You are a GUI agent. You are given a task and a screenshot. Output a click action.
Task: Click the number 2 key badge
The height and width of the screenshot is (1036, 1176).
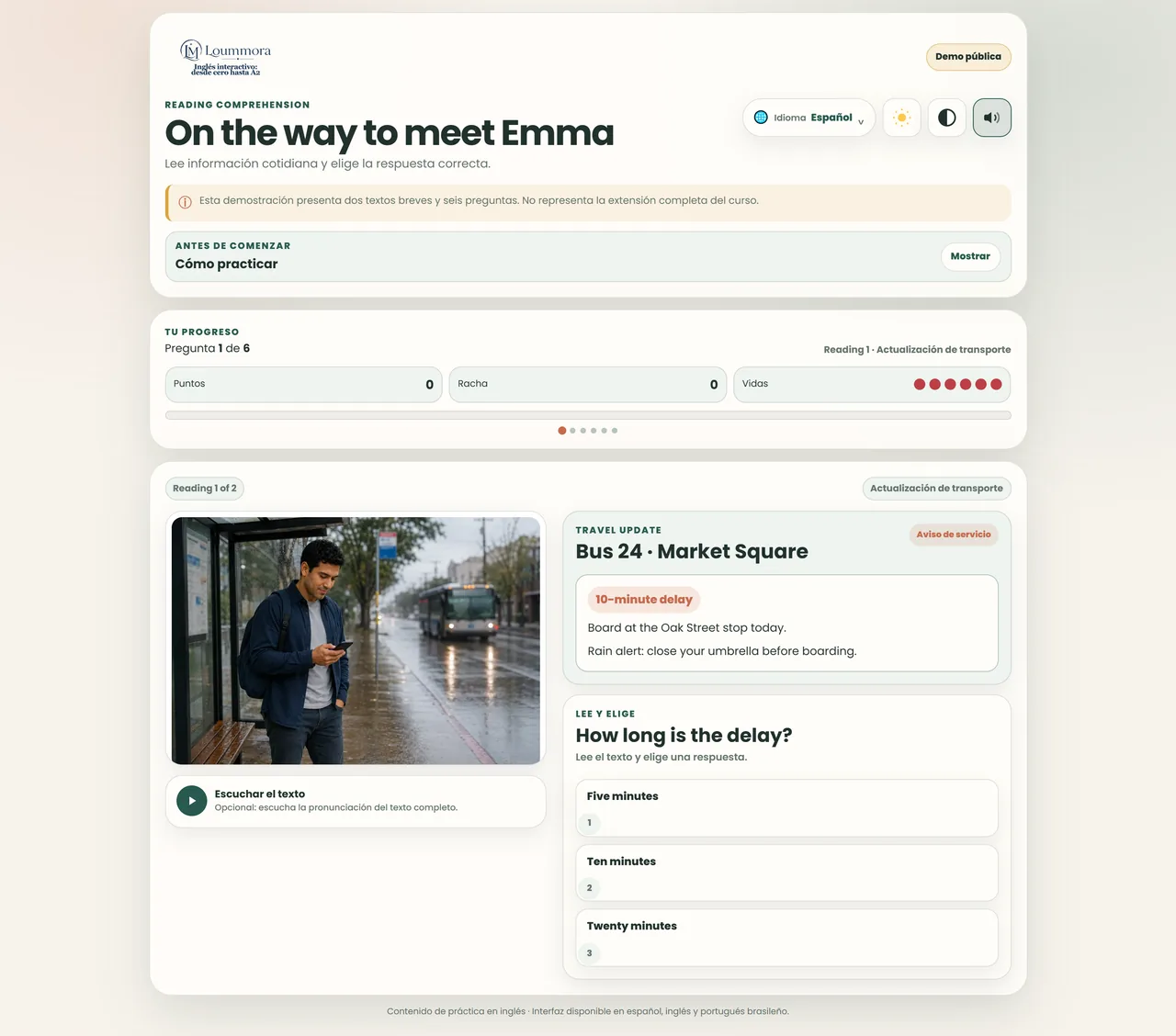[590, 888]
